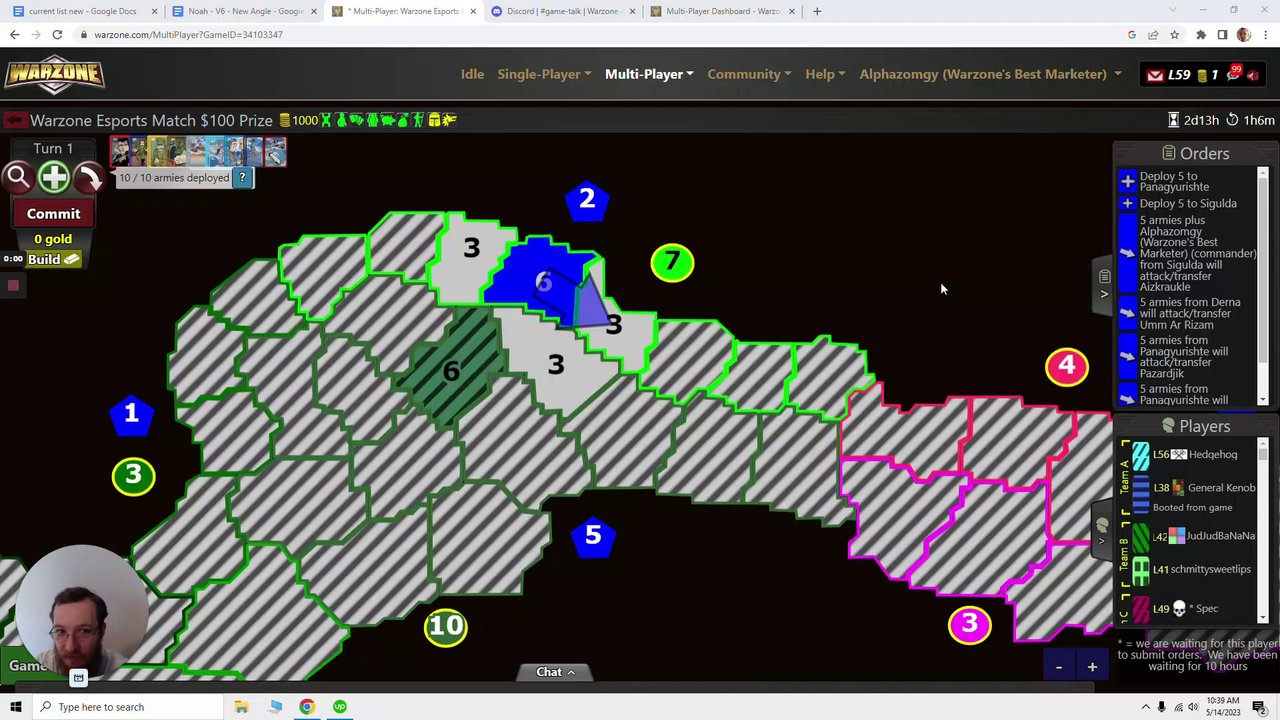
Task: Click the pink bonus circle labeled 4
Action: pos(1067,366)
